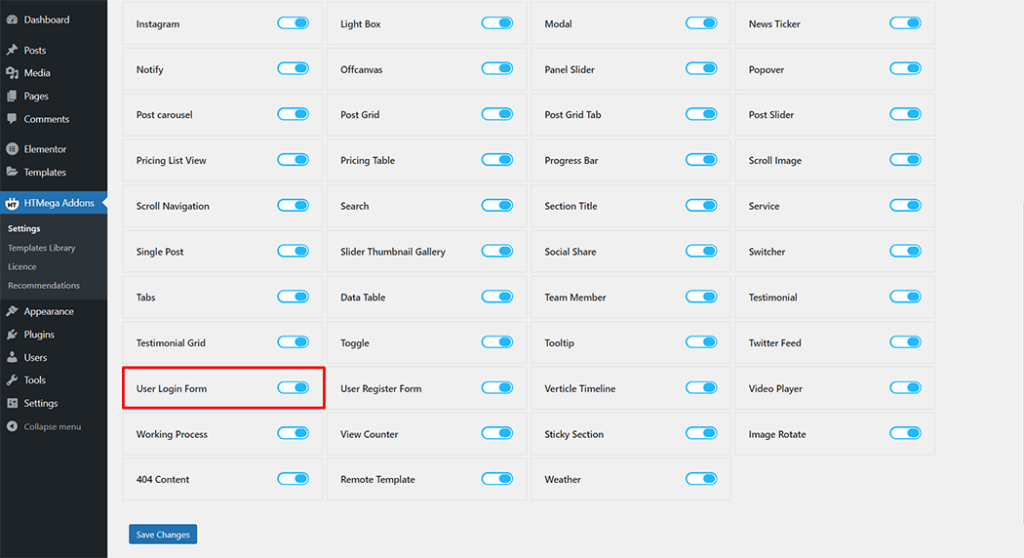Click the Pages icon in sidebar

point(12,96)
